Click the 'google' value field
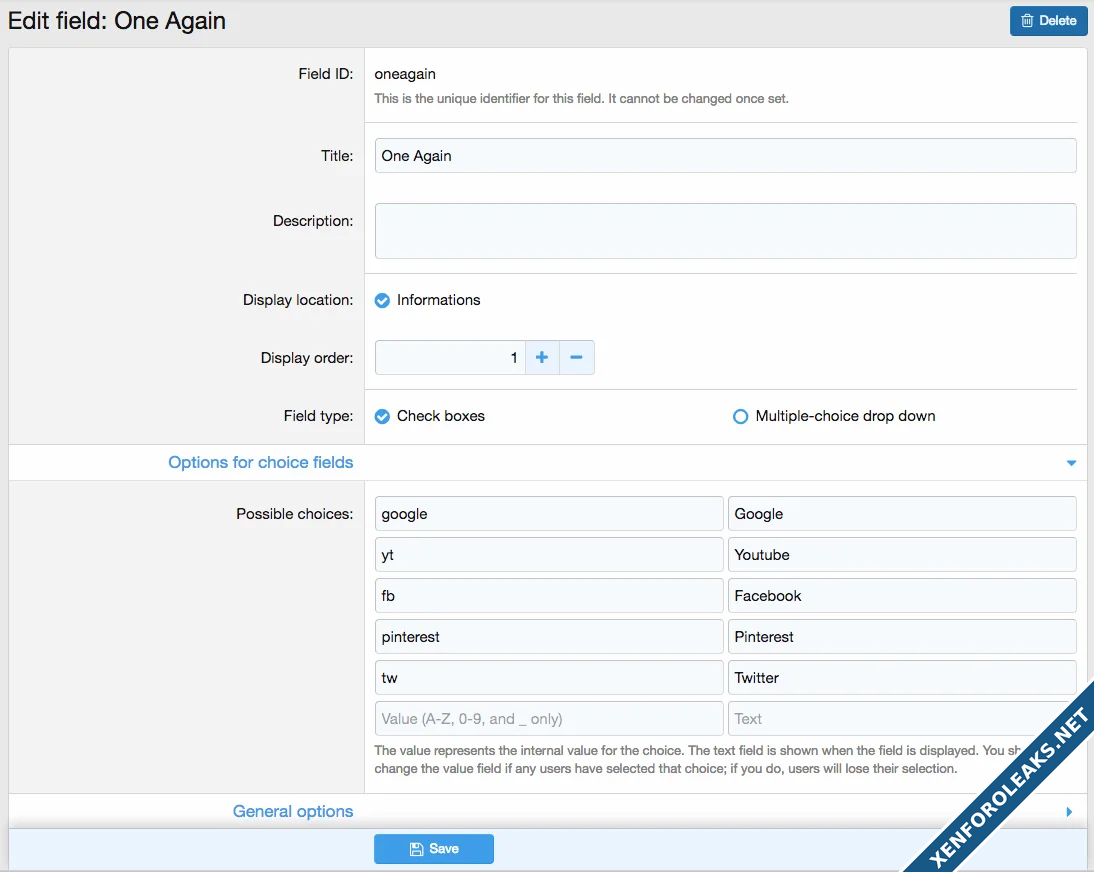The image size is (1094, 872). pos(548,514)
